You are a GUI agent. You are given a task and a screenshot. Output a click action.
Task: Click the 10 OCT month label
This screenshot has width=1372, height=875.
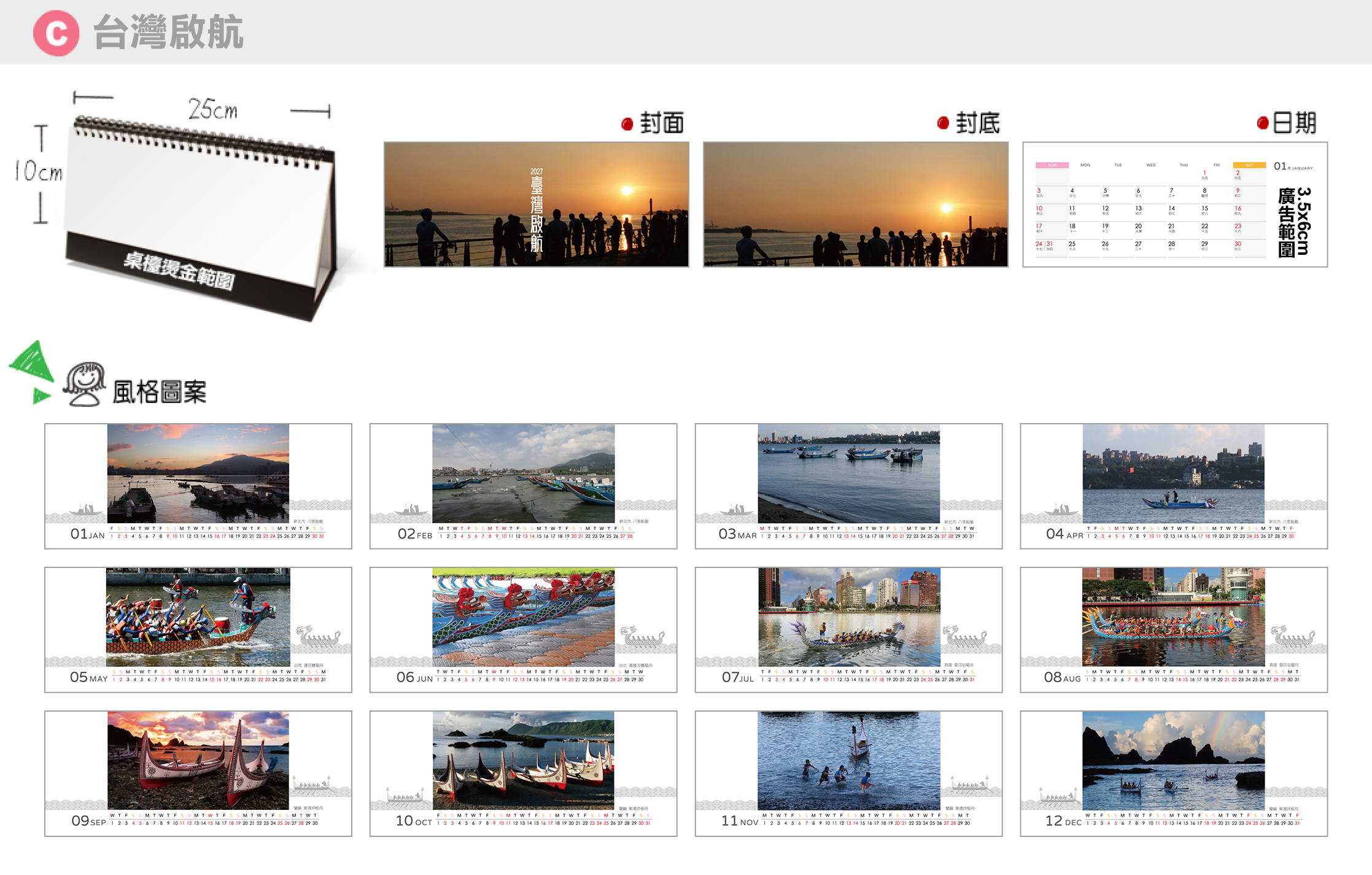414,821
